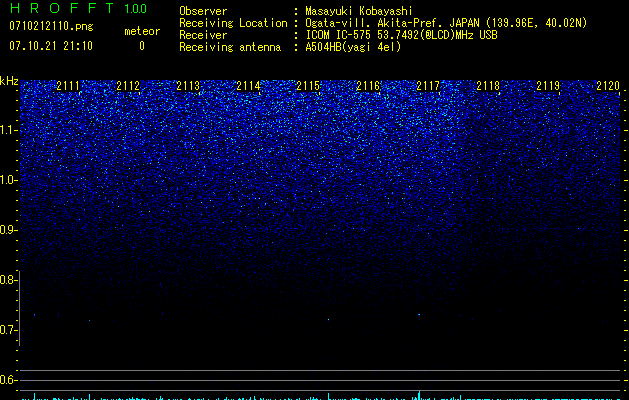Screen dimensions: 629x400
Task: Click the date stamp 07.10.21 21:10
Action: 51,46
